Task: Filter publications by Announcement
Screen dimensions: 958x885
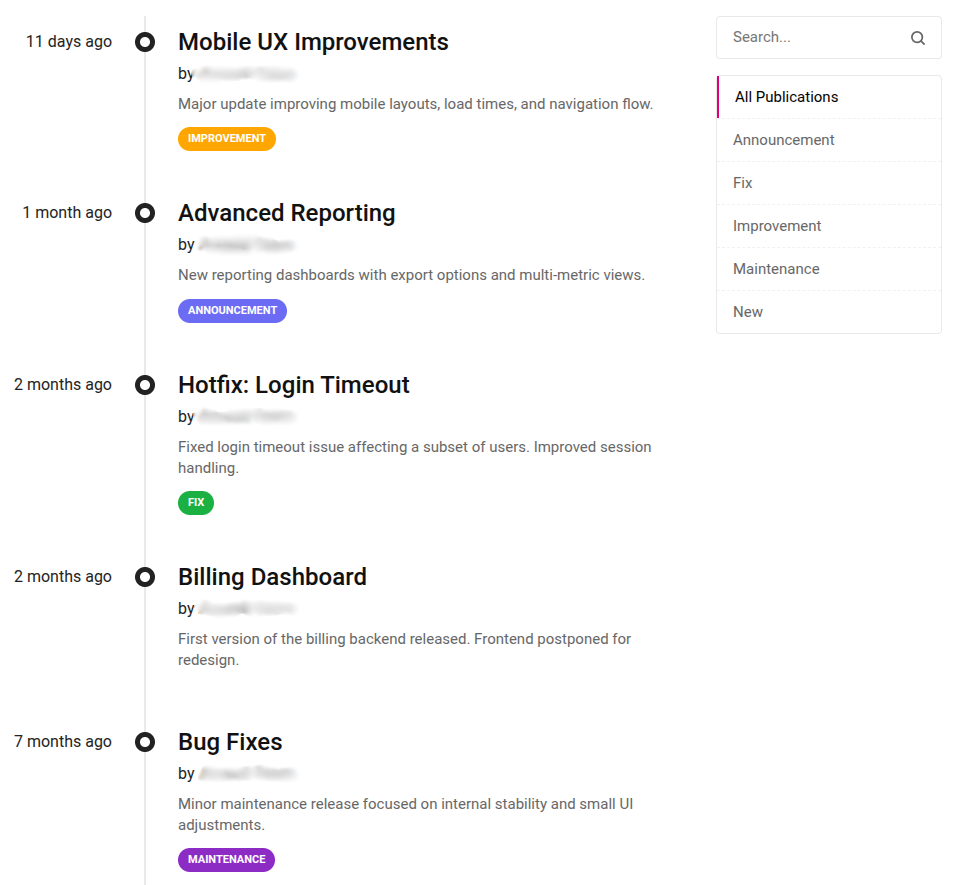Action: pos(783,139)
